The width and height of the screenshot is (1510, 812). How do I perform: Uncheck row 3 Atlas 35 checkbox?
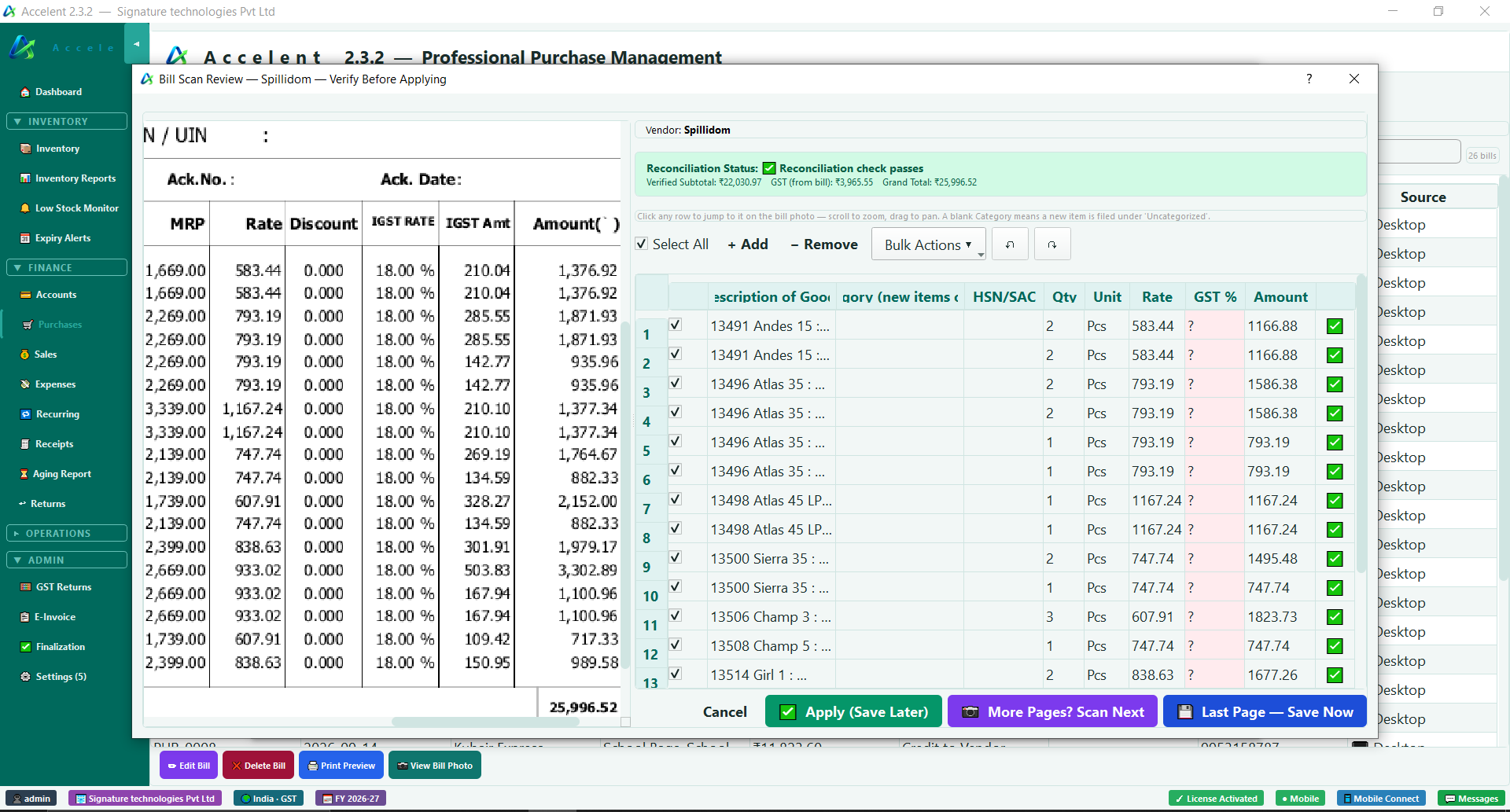676,383
